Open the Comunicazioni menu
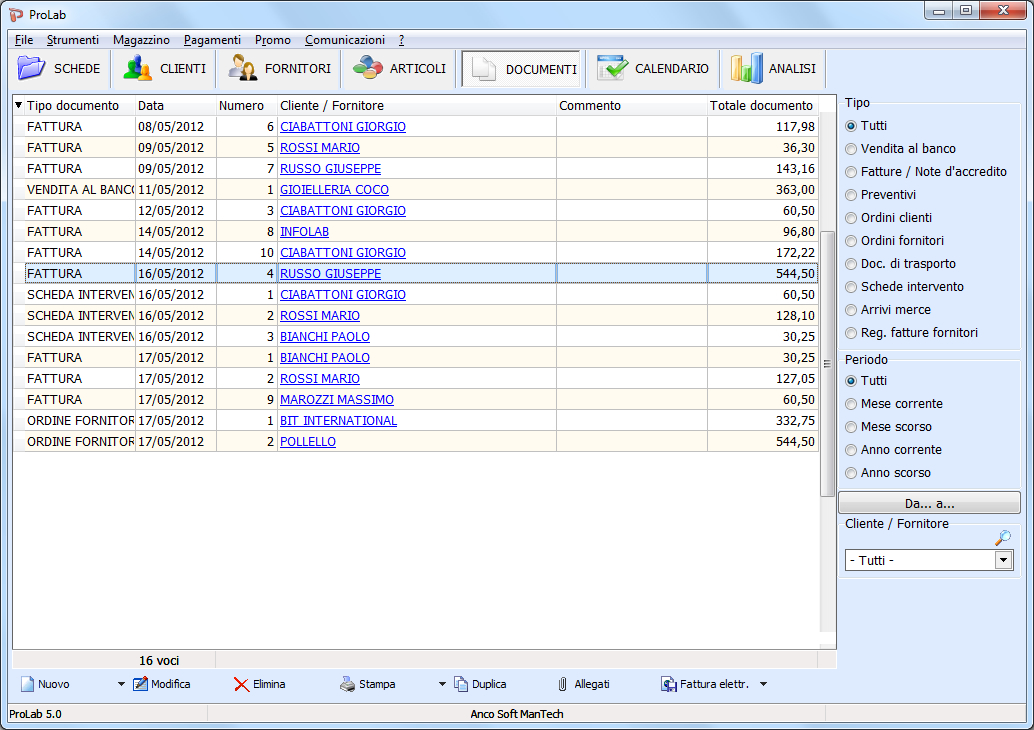 click(x=345, y=40)
